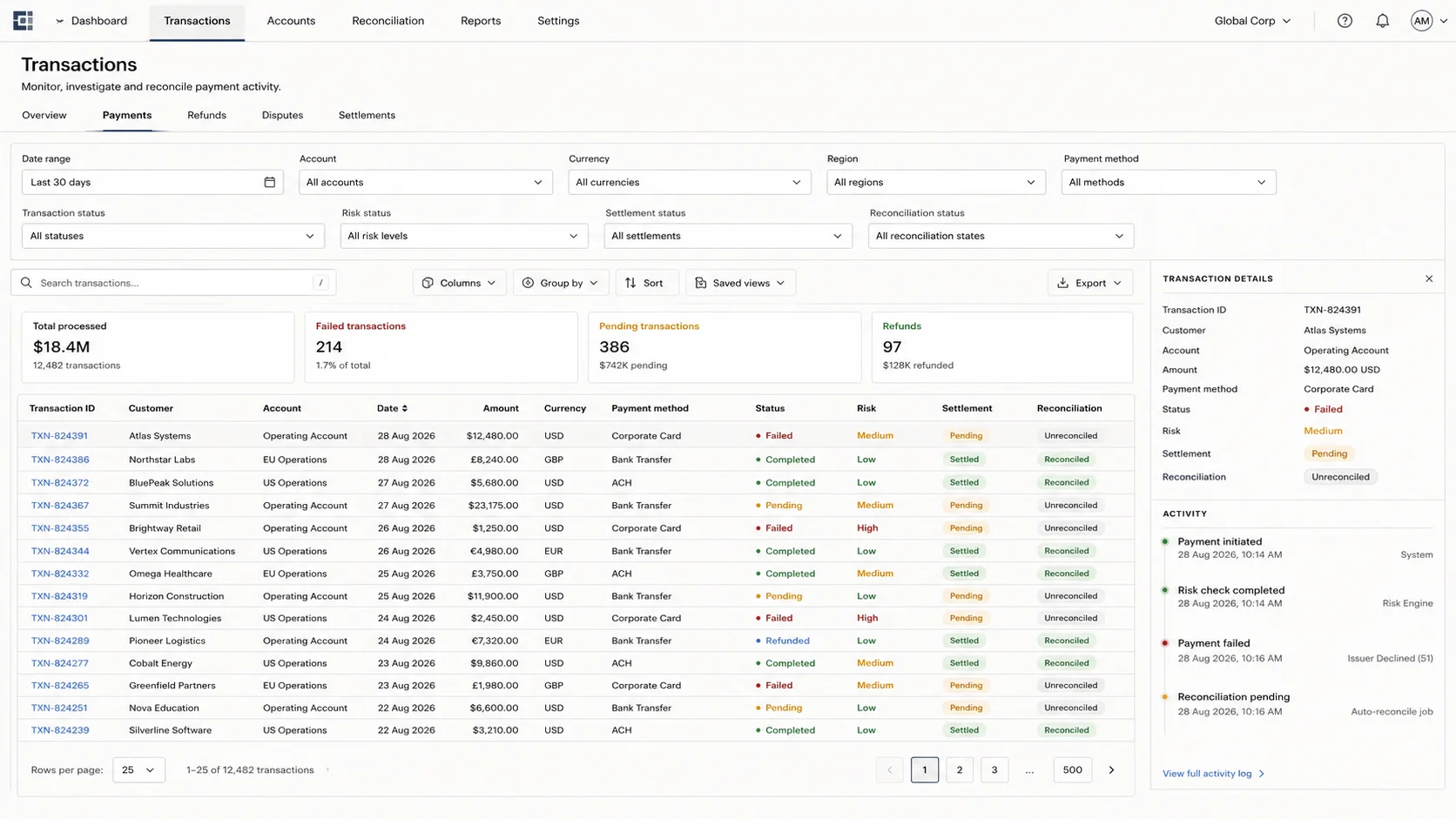Click the Date column sort arrows
The width and height of the screenshot is (1456, 819).
click(404, 408)
